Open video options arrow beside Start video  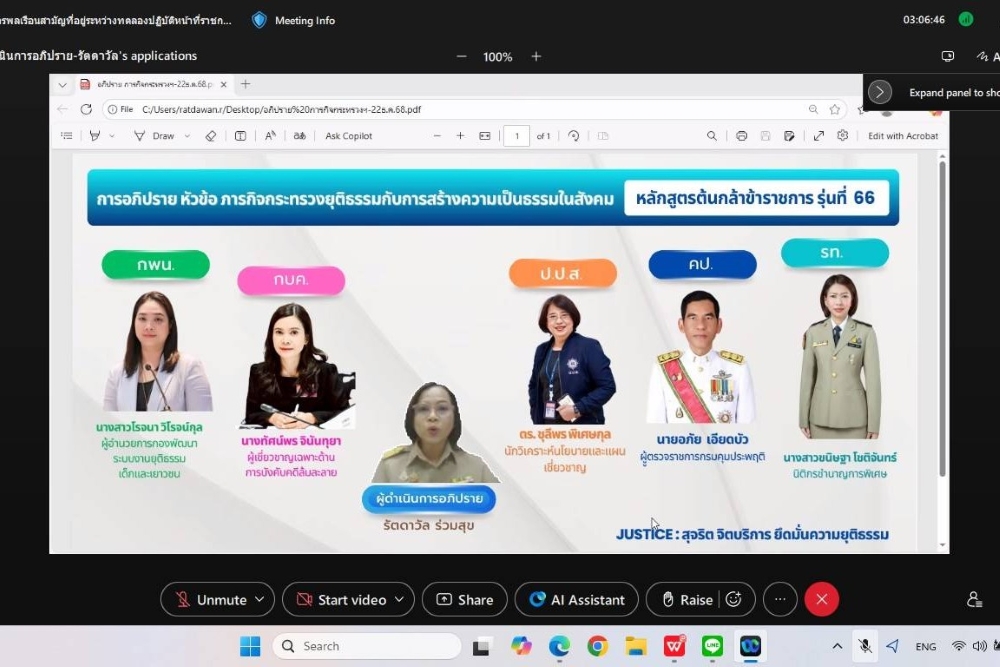[399, 600]
